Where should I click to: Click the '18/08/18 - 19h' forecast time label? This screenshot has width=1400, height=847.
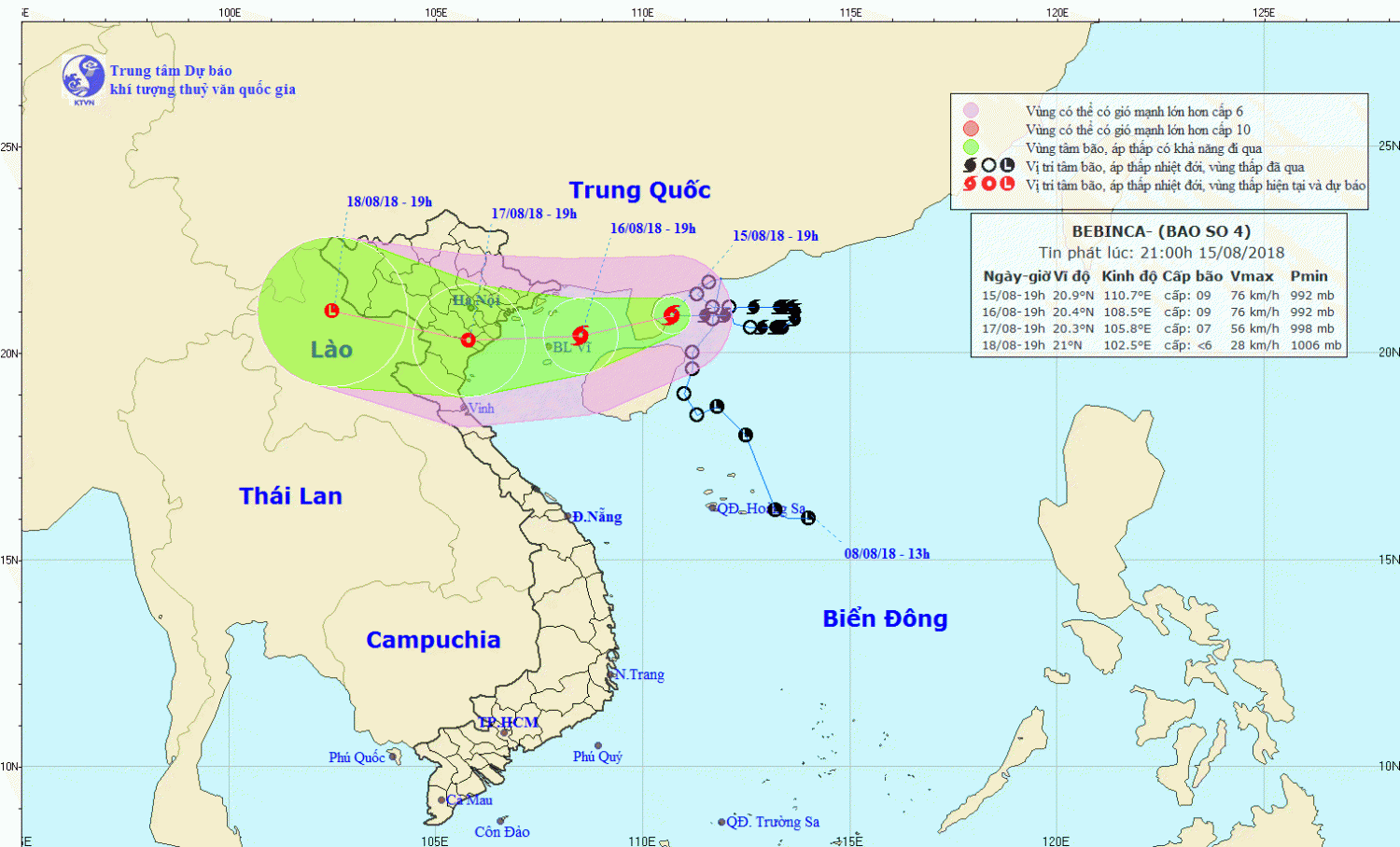(x=389, y=201)
